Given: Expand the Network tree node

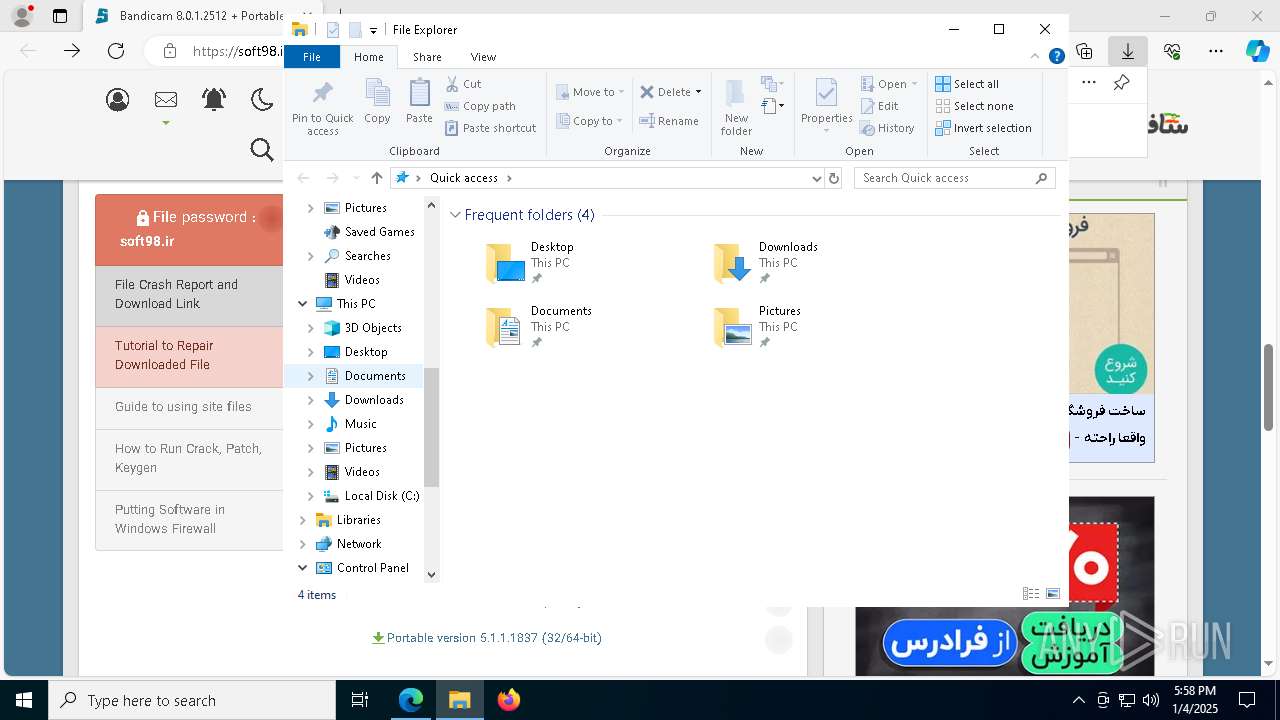Looking at the screenshot, I should (302, 544).
